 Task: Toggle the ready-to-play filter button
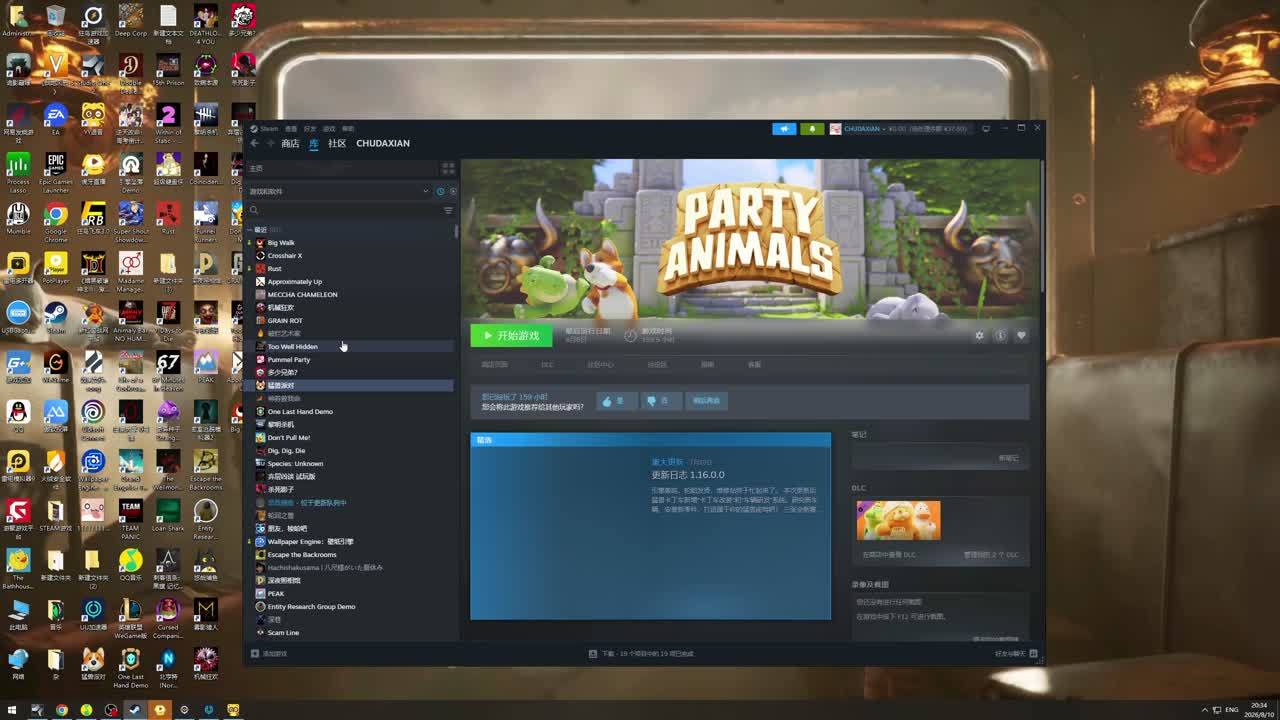[x=453, y=191]
